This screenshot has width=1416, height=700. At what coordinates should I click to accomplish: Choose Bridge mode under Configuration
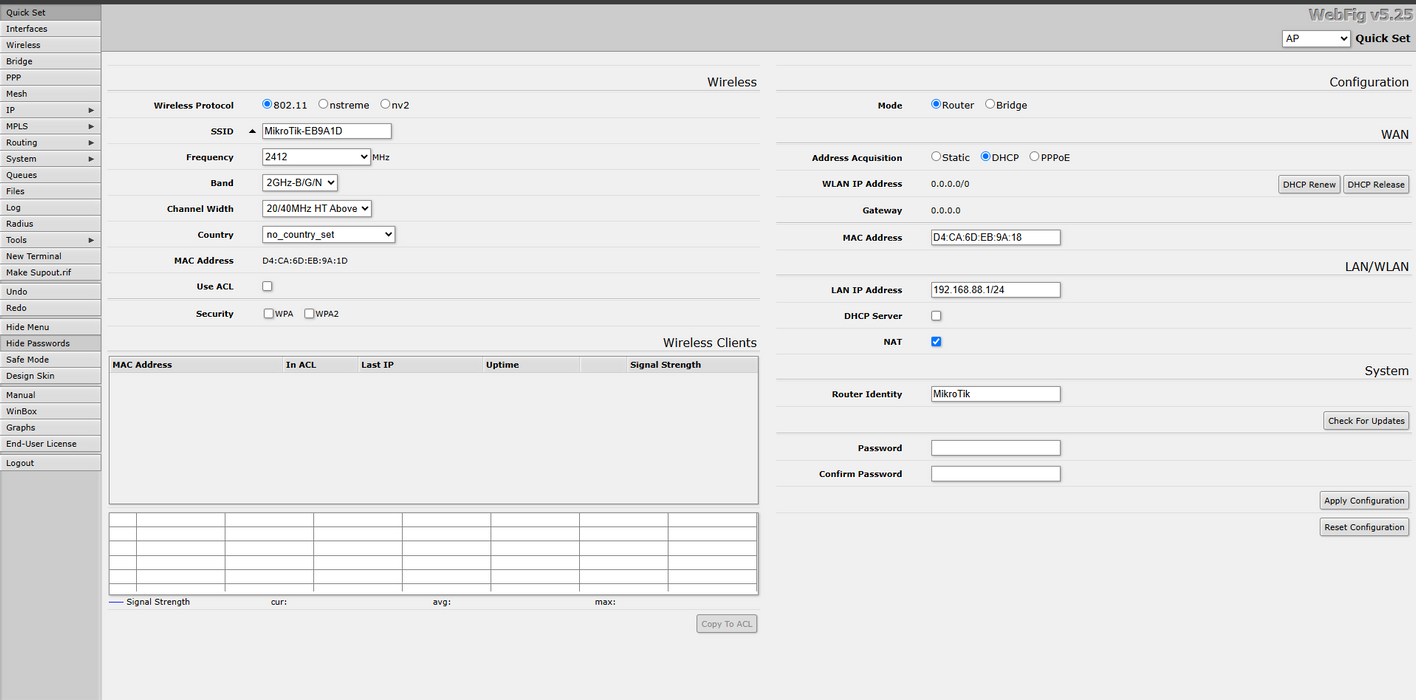[x=990, y=104]
